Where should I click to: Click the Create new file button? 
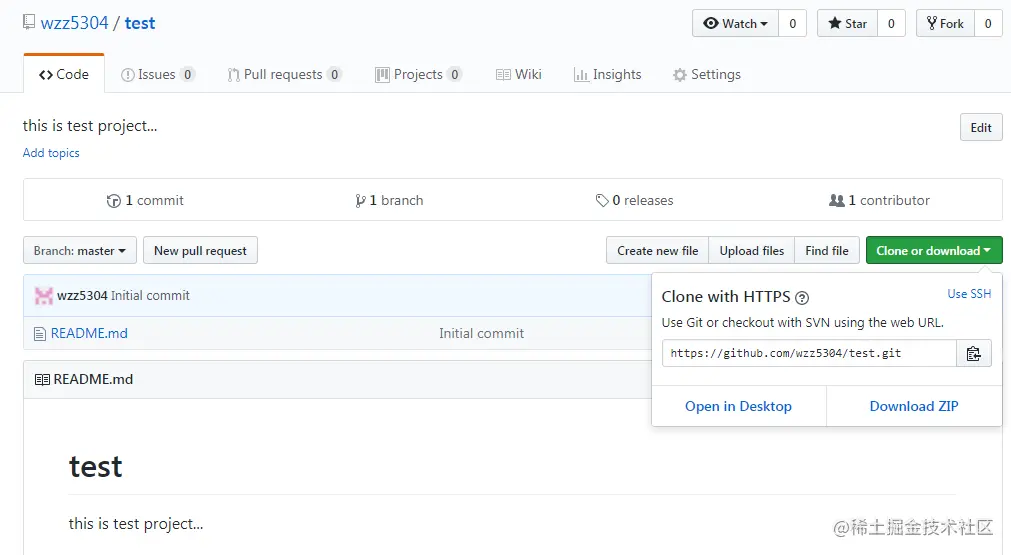click(x=658, y=250)
